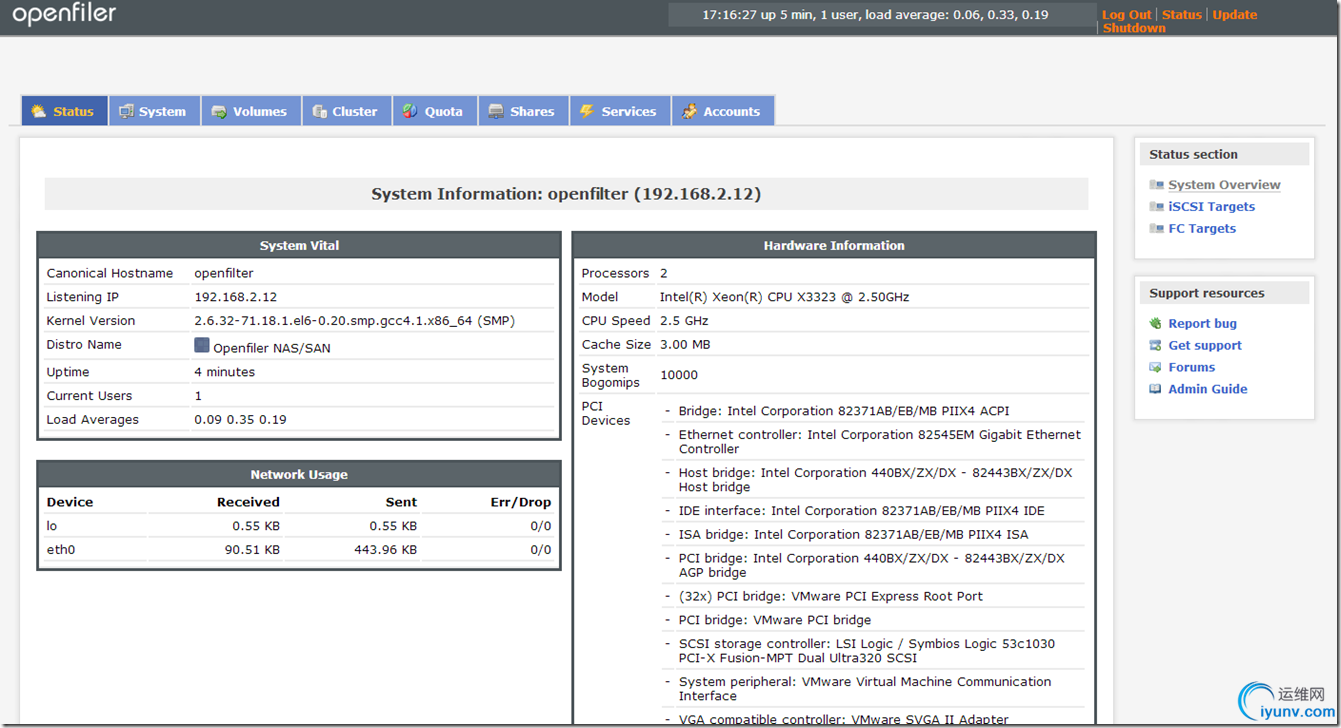Click the Cache Size value 3.00 MB
The height and width of the screenshot is (728, 1341).
(x=685, y=345)
